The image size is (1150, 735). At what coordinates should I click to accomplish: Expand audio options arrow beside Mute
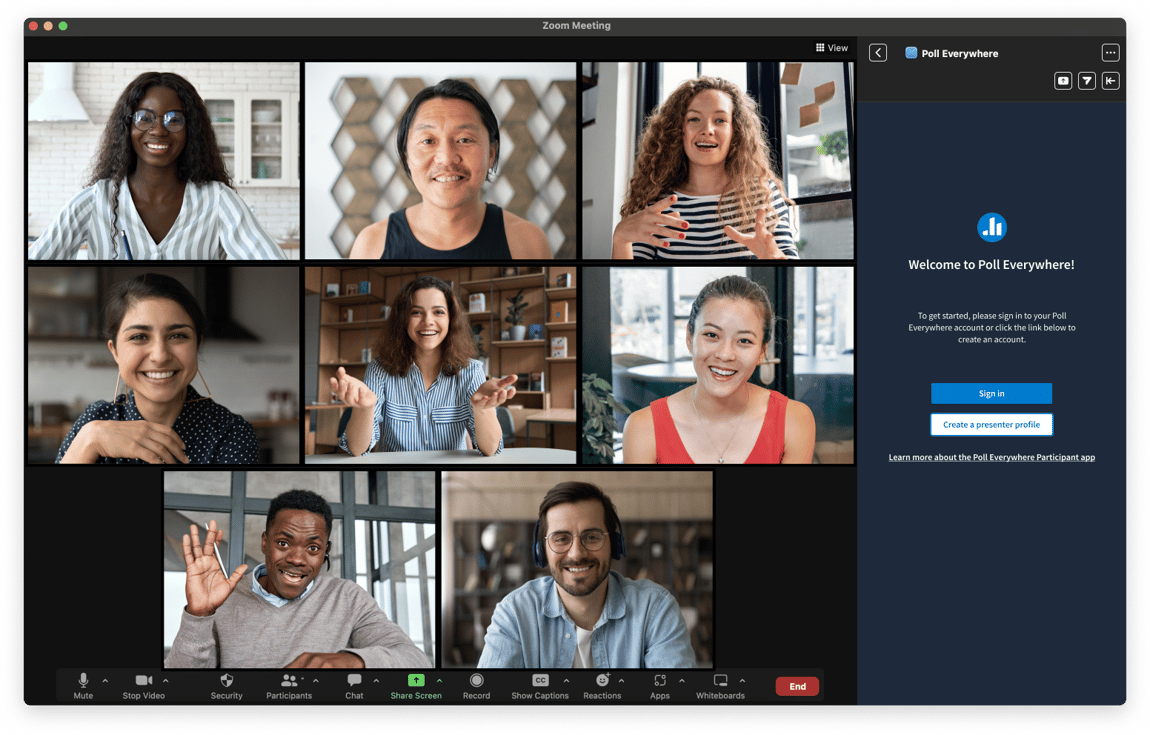point(105,681)
